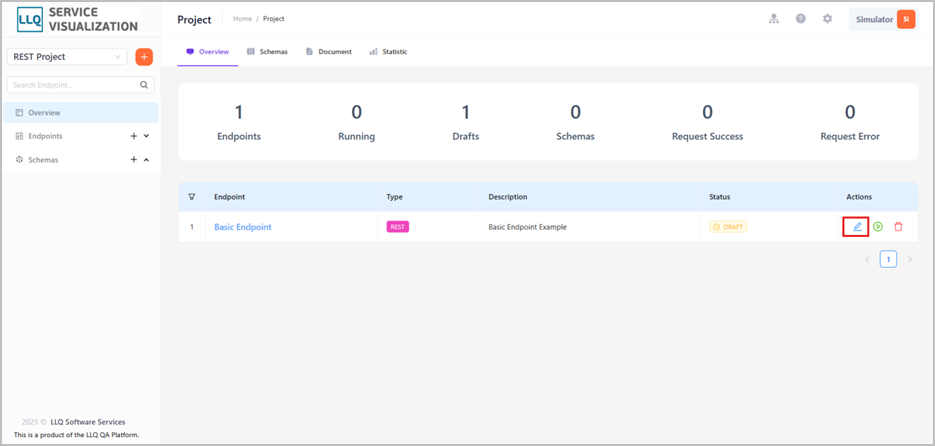Expand the Endpoints section chevron
Image resolution: width=935 pixels, height=446 pixels.
point(147,136)
